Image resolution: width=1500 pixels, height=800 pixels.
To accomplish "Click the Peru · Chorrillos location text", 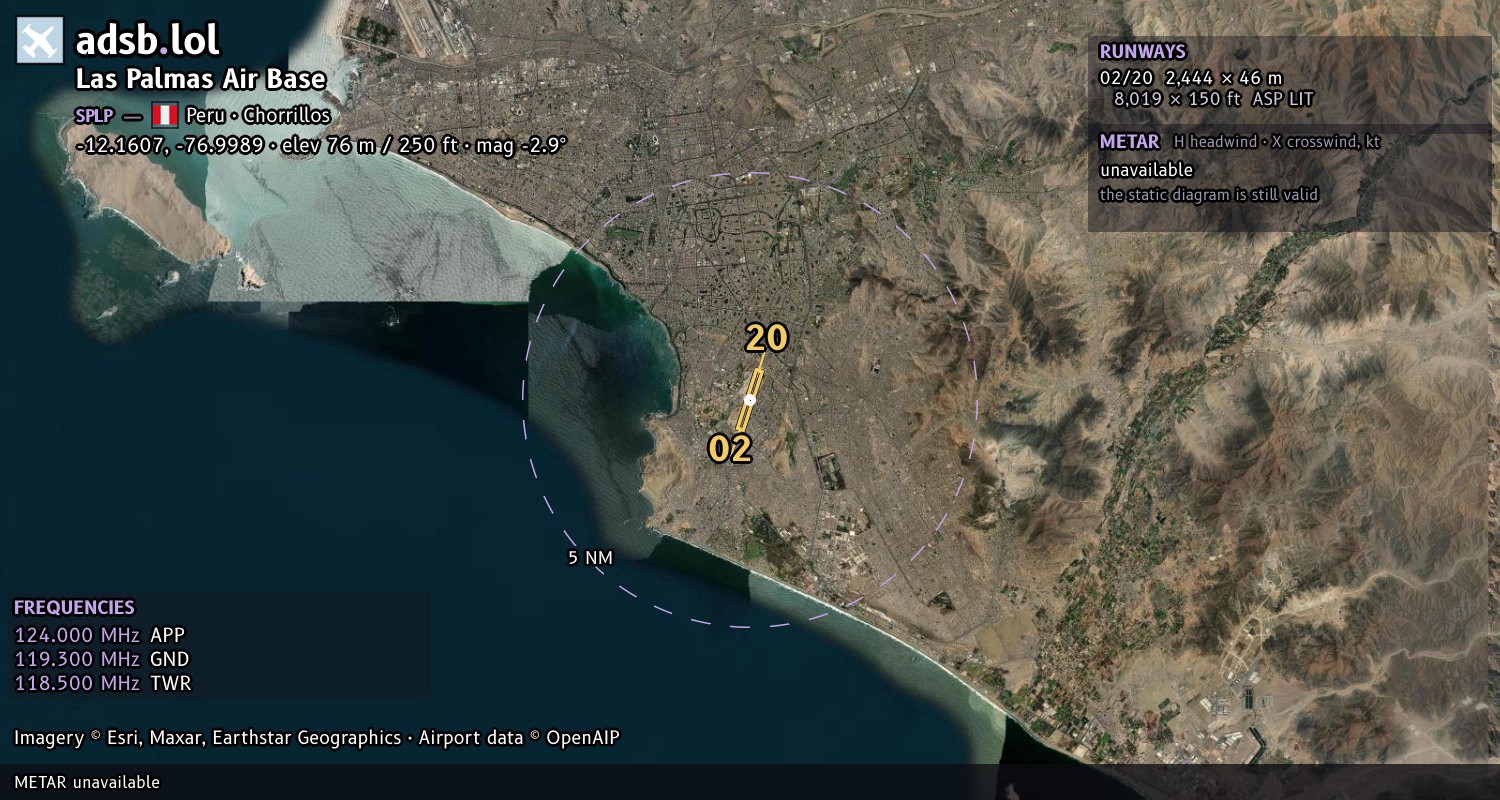I will coord(258,116).
